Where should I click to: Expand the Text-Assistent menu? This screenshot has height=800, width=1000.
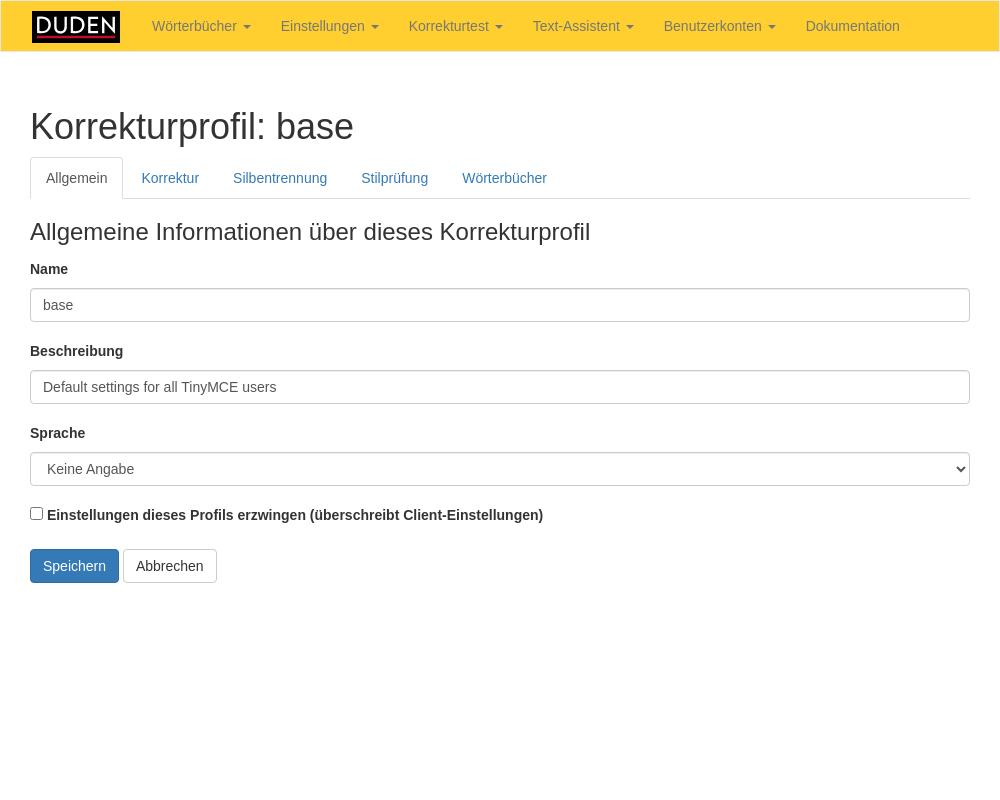pyautogui.click(x=582, y=26)
